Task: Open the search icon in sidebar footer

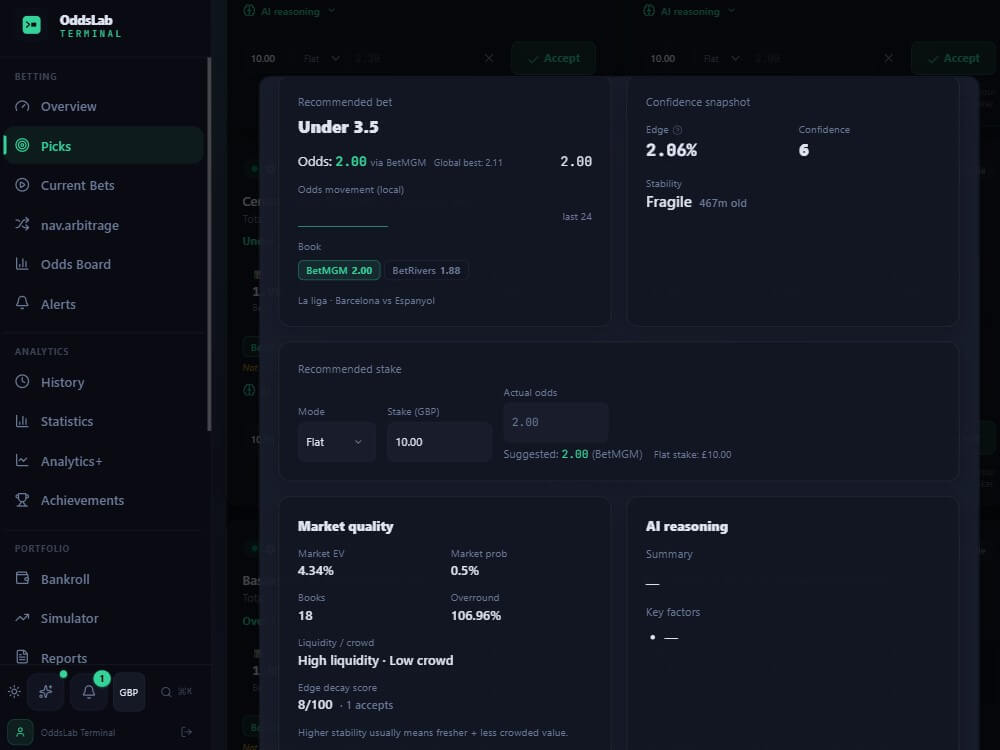Action: [x=166, y=692]
